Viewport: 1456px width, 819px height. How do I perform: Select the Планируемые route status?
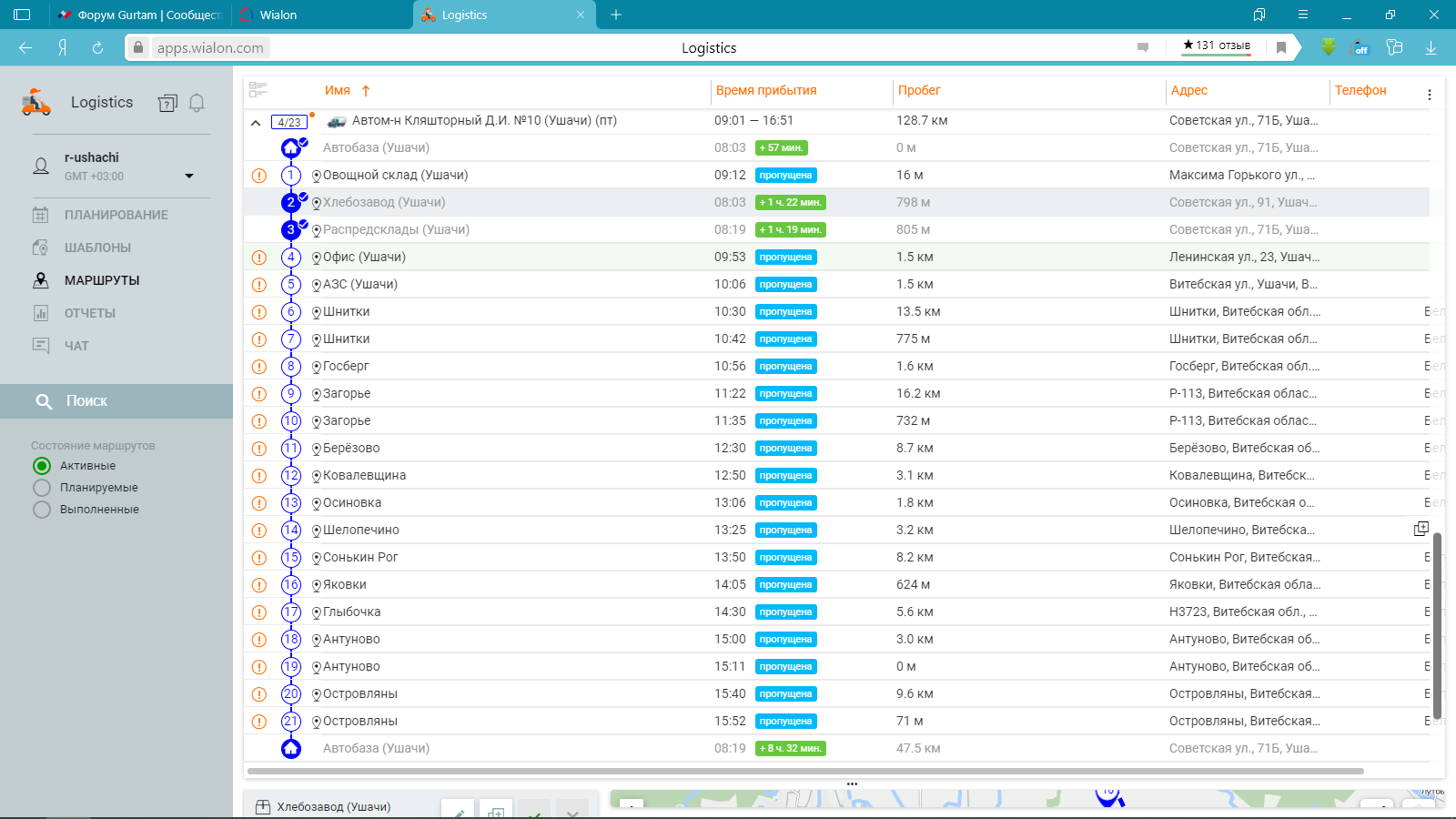pyautogui.click(x=42, y=488)
